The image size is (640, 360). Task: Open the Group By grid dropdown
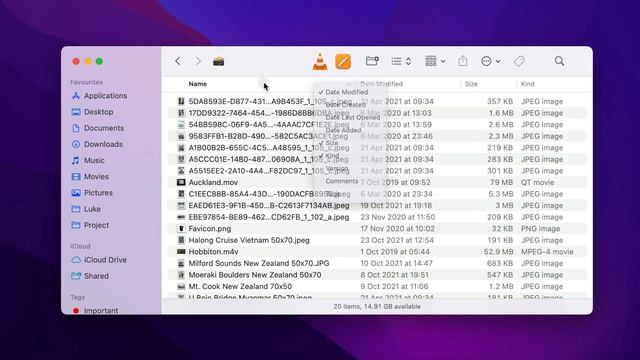click(x=435, y=61)
